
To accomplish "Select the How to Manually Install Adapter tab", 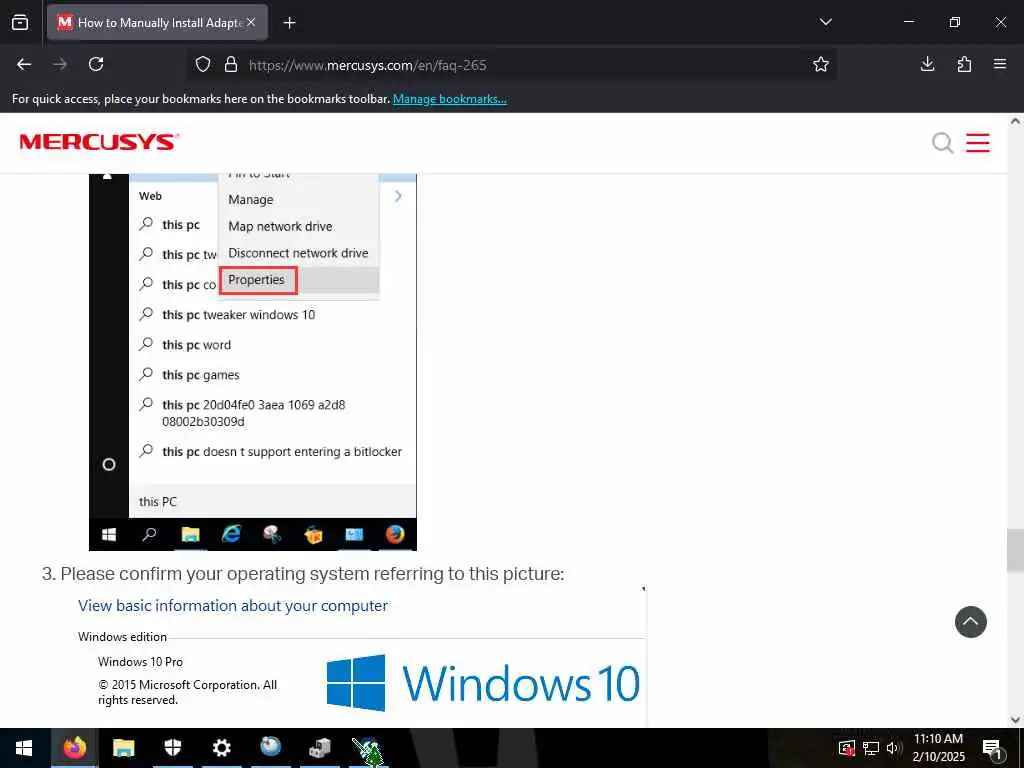I will (157, 23).
